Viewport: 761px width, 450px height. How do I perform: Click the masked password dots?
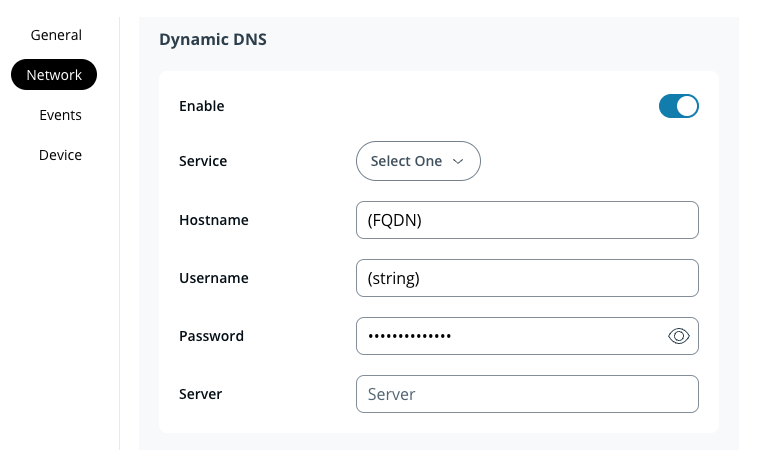coord(410,336)
